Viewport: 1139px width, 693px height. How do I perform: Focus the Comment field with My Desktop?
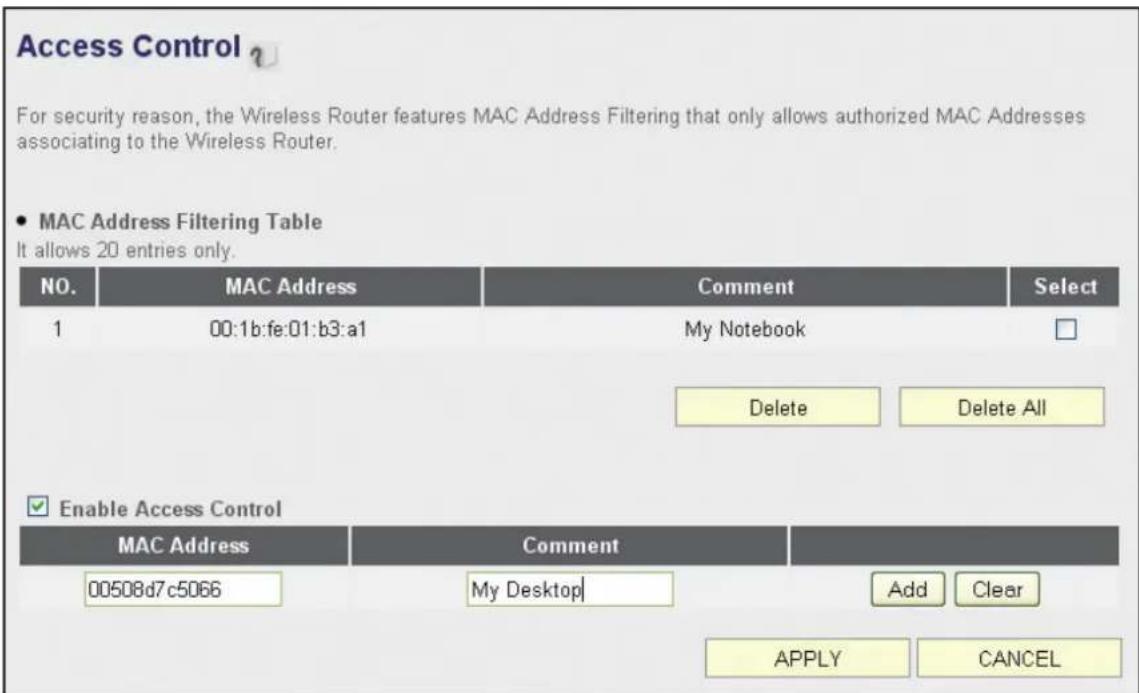[x=570, y=589]
